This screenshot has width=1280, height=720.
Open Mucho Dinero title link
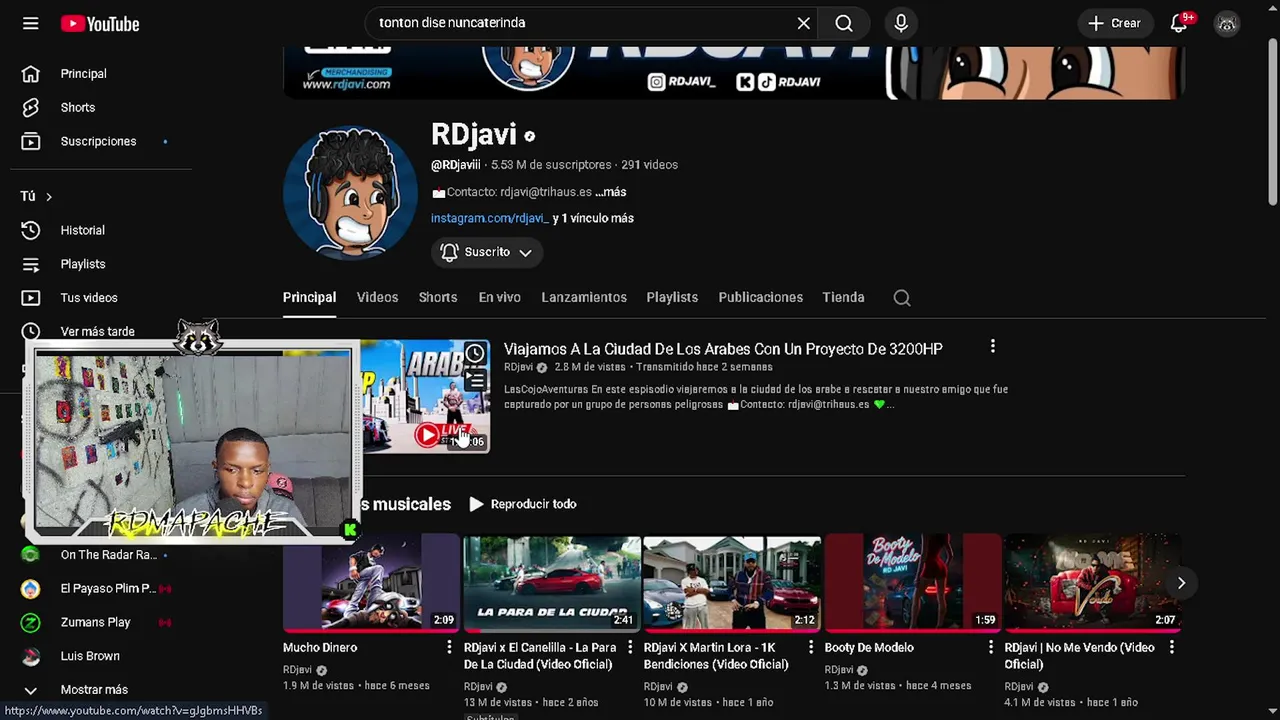click(320, 648)
